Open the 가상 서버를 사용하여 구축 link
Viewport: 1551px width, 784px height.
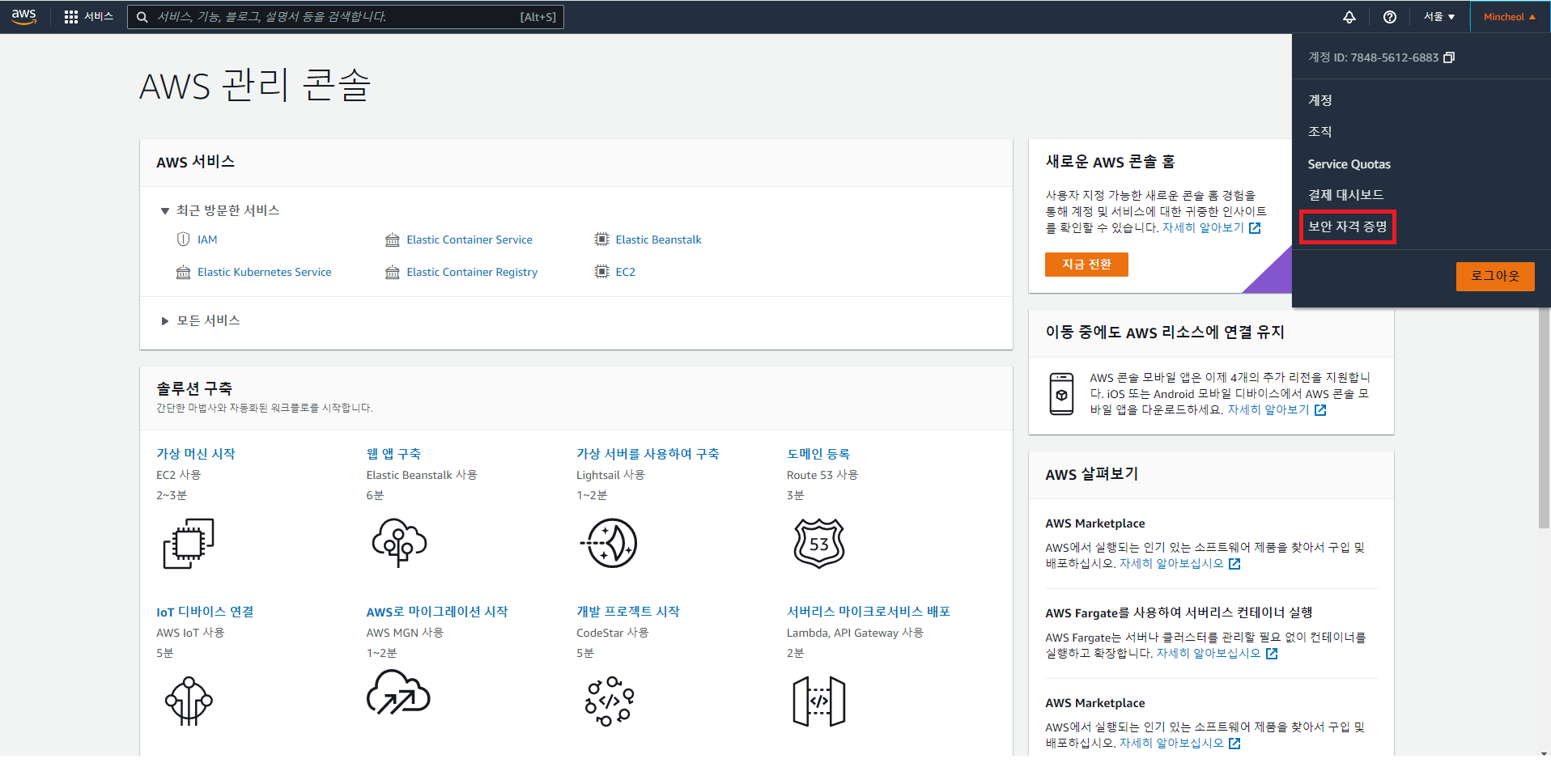[648, 454]
